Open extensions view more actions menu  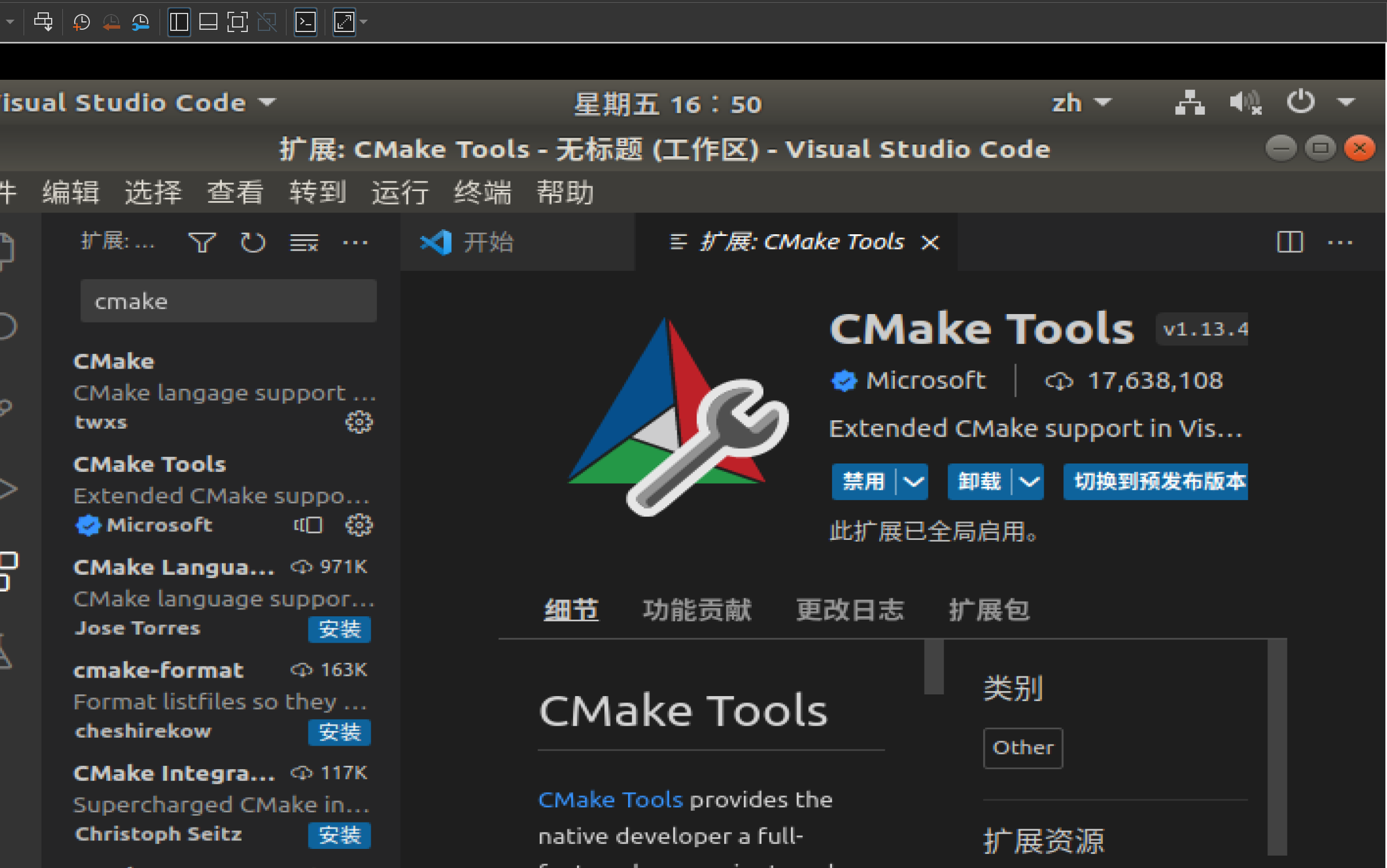(x=354, y=243)
